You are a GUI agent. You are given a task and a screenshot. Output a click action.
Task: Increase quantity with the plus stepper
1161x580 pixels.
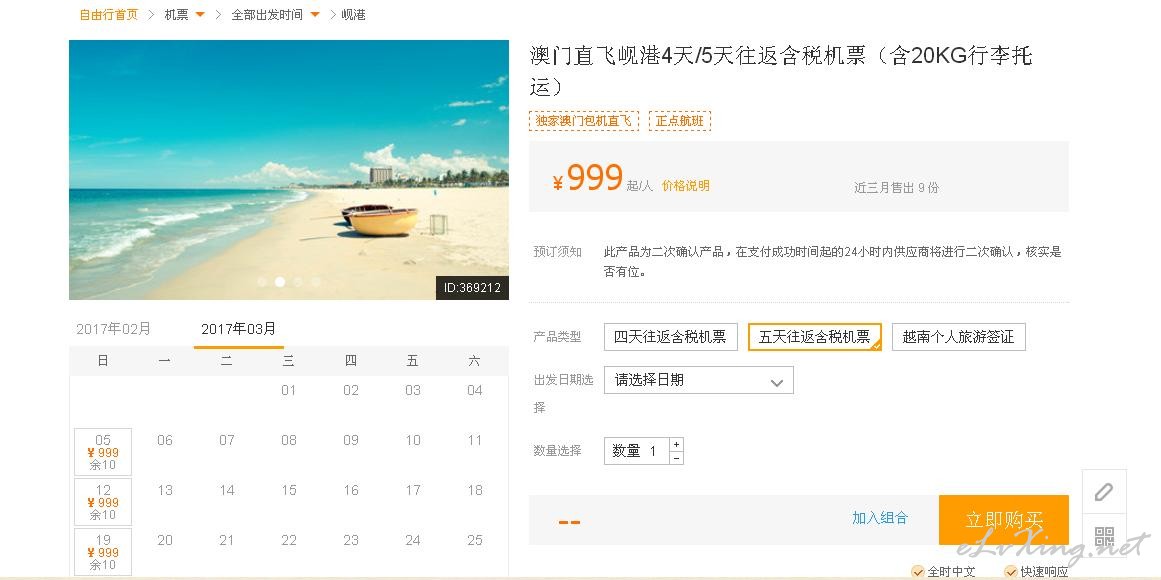[x=676, y=444]
